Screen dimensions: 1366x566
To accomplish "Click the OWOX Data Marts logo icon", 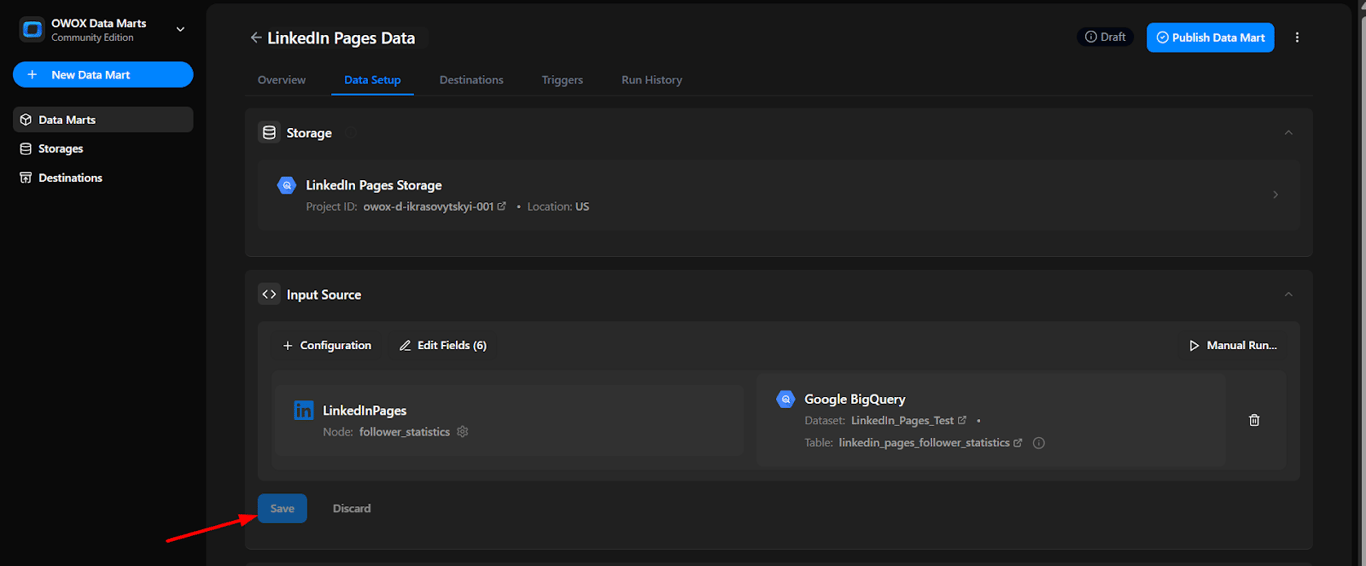I will pyautogui.click(x=32, y=30).
